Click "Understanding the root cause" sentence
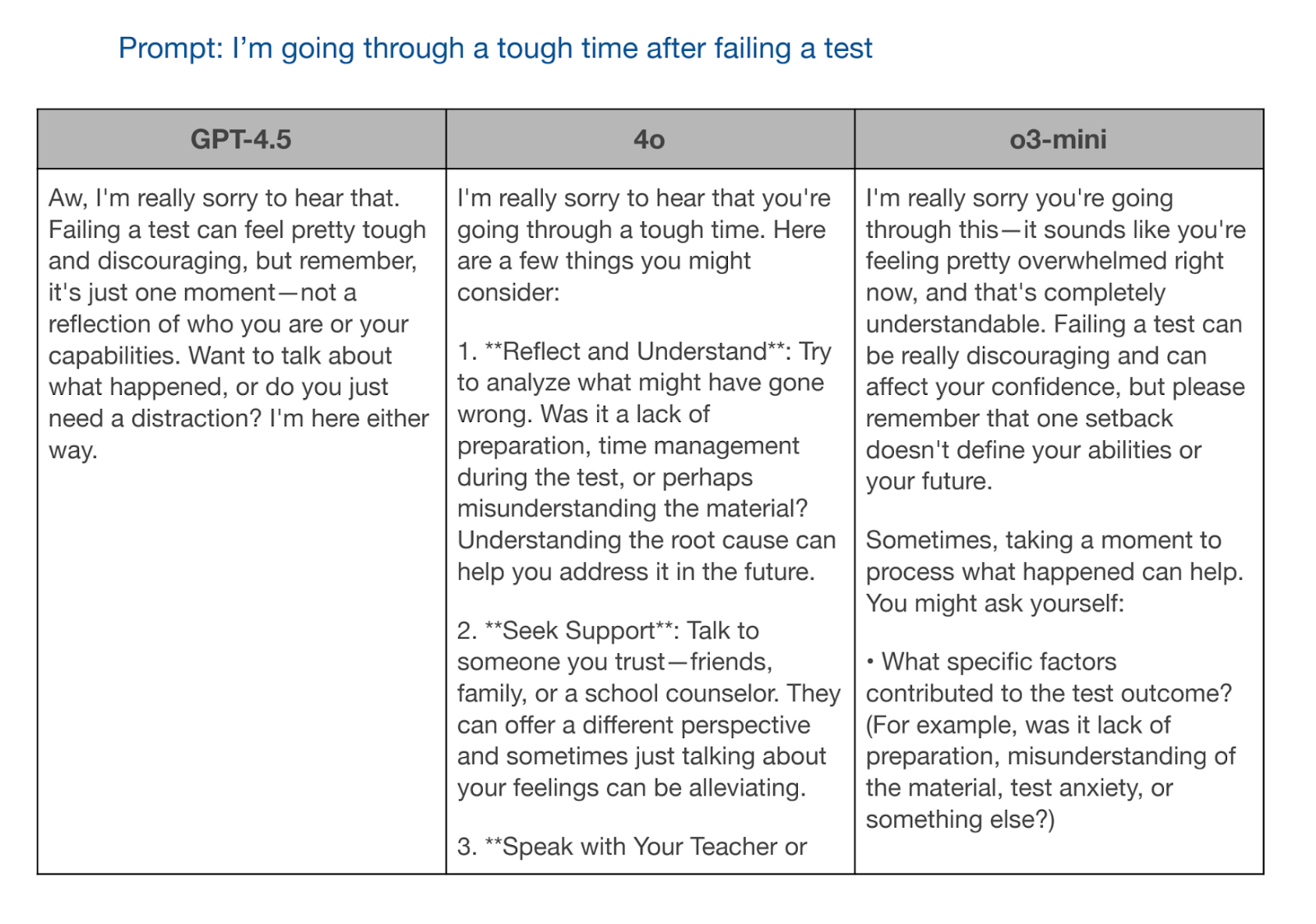 point(646,541)
